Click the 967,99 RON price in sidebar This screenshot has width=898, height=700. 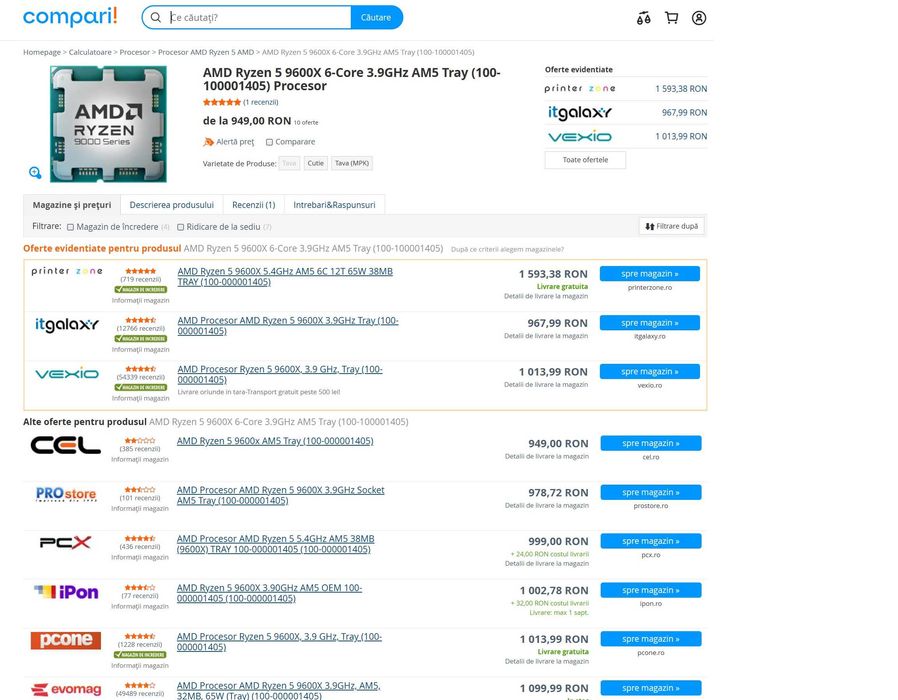(x=684, y=113)
